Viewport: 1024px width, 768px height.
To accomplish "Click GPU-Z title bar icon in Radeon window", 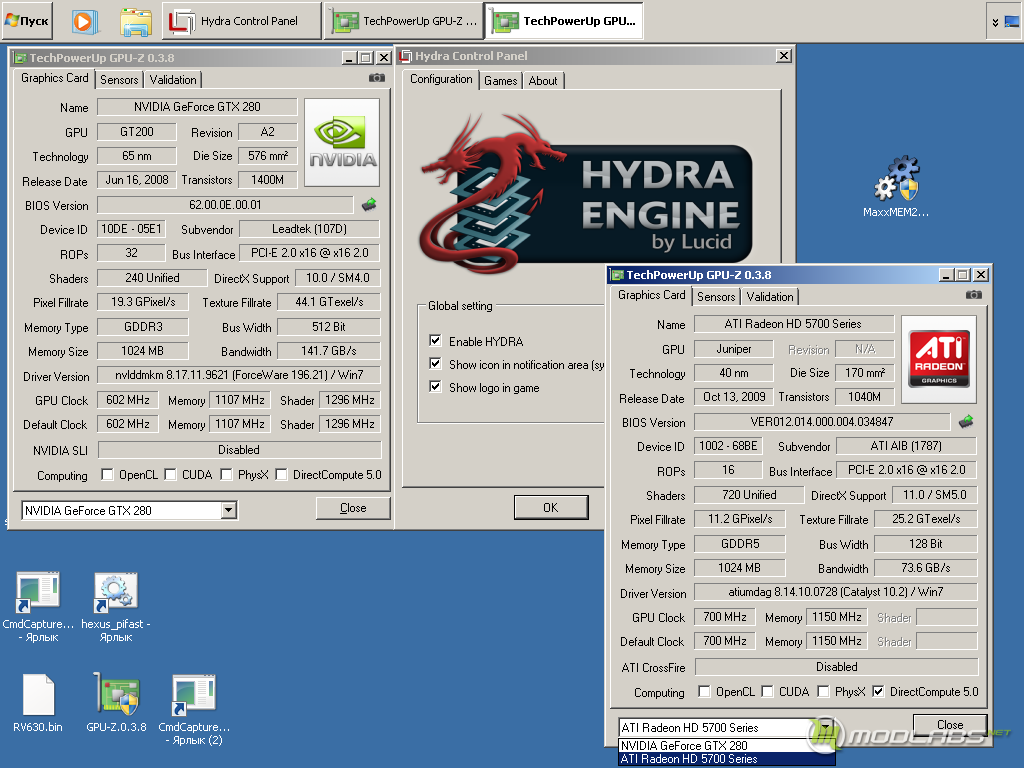I will [x=617, y=275].
